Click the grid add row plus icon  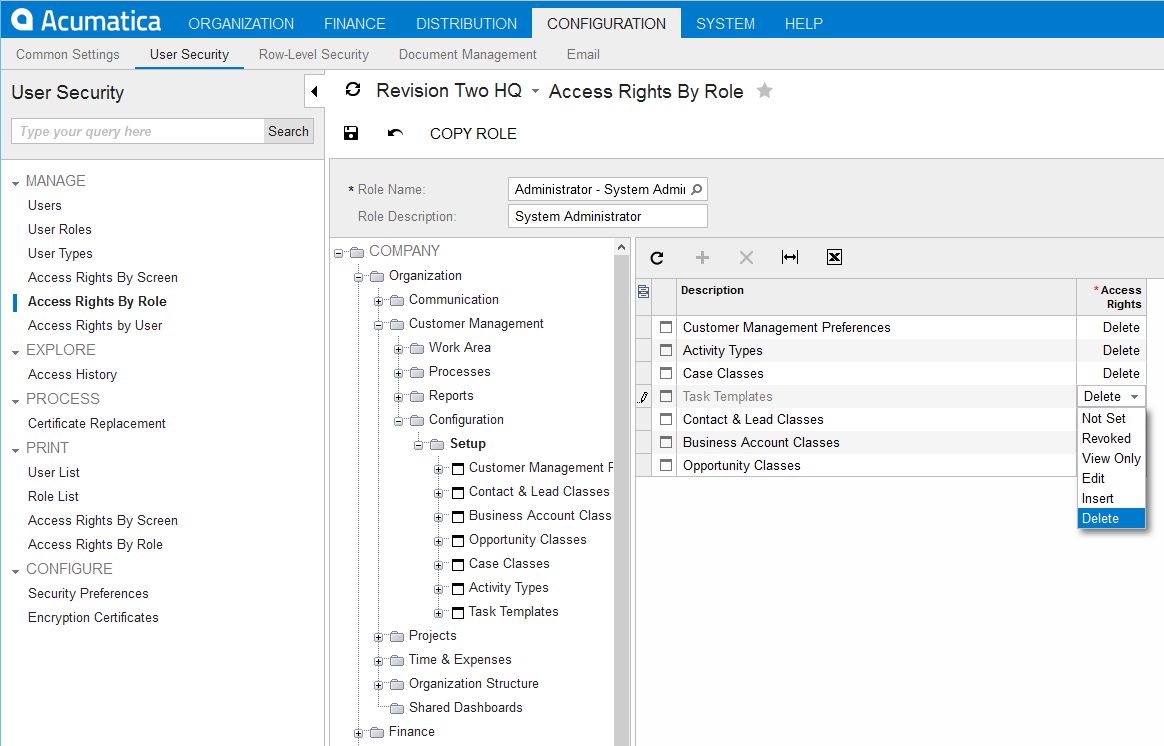702,258
